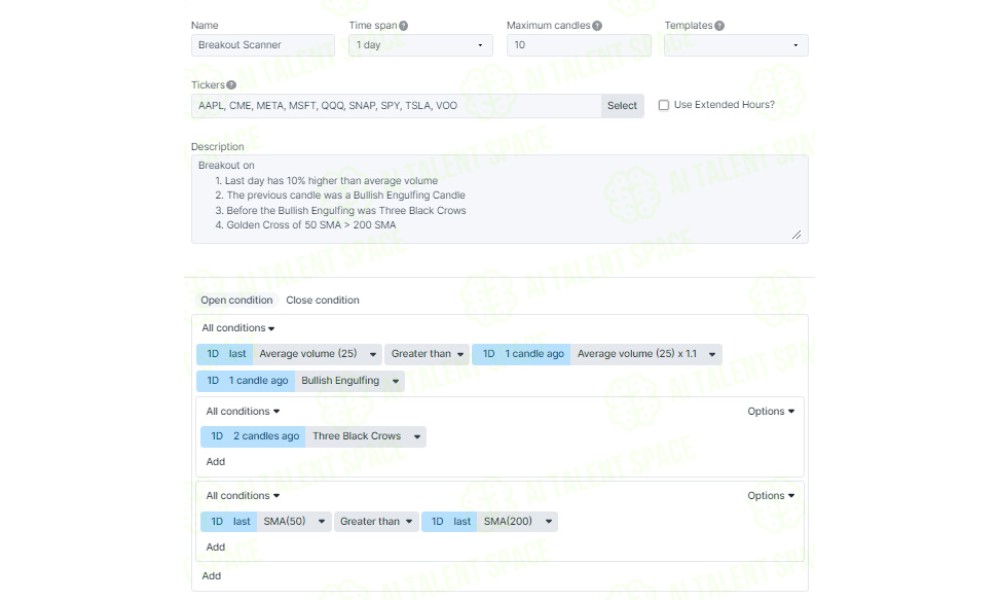Click the 1D last tag before SMA(50)
1000x600 pixels.
(229, 522)
